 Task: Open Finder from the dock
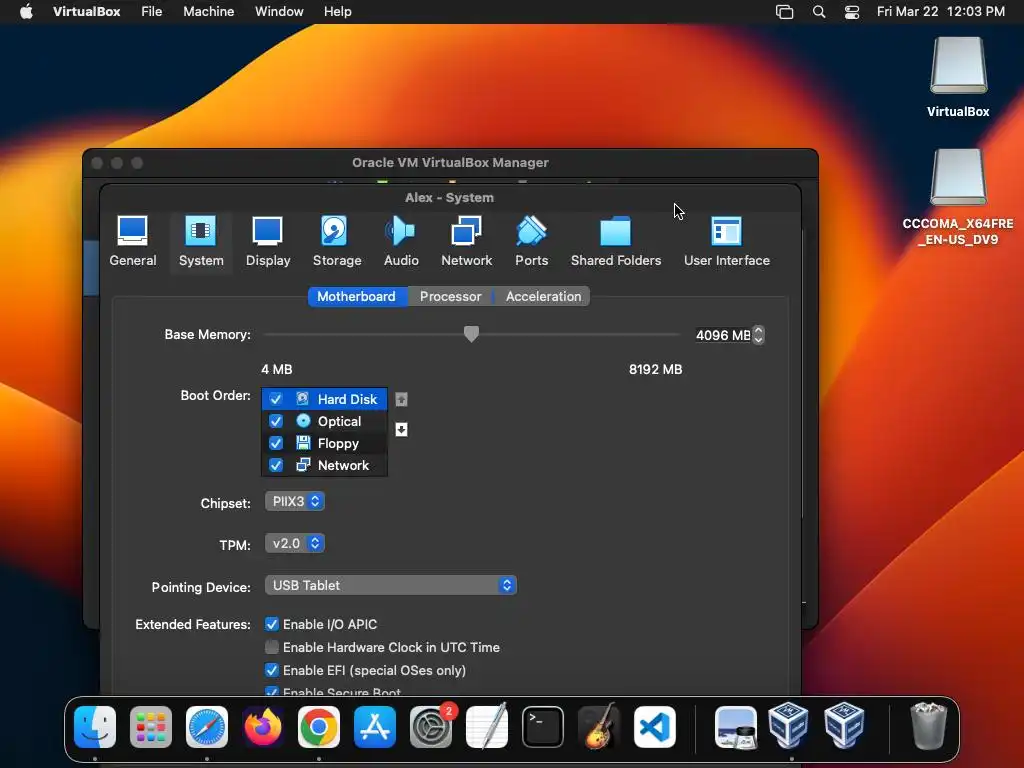pos(95,727)
